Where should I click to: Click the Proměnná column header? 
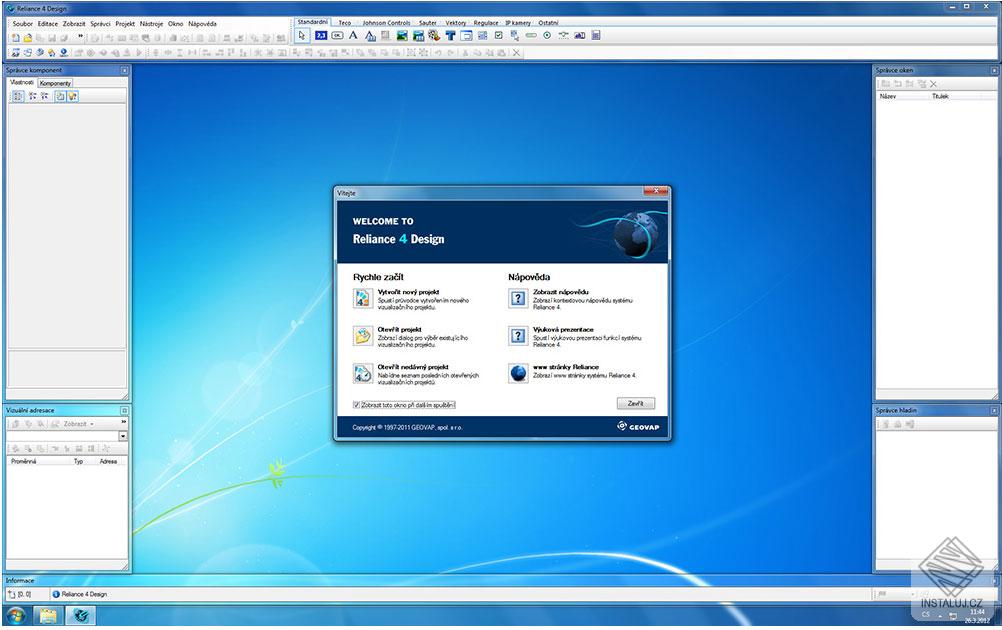(x=24, y=461)
